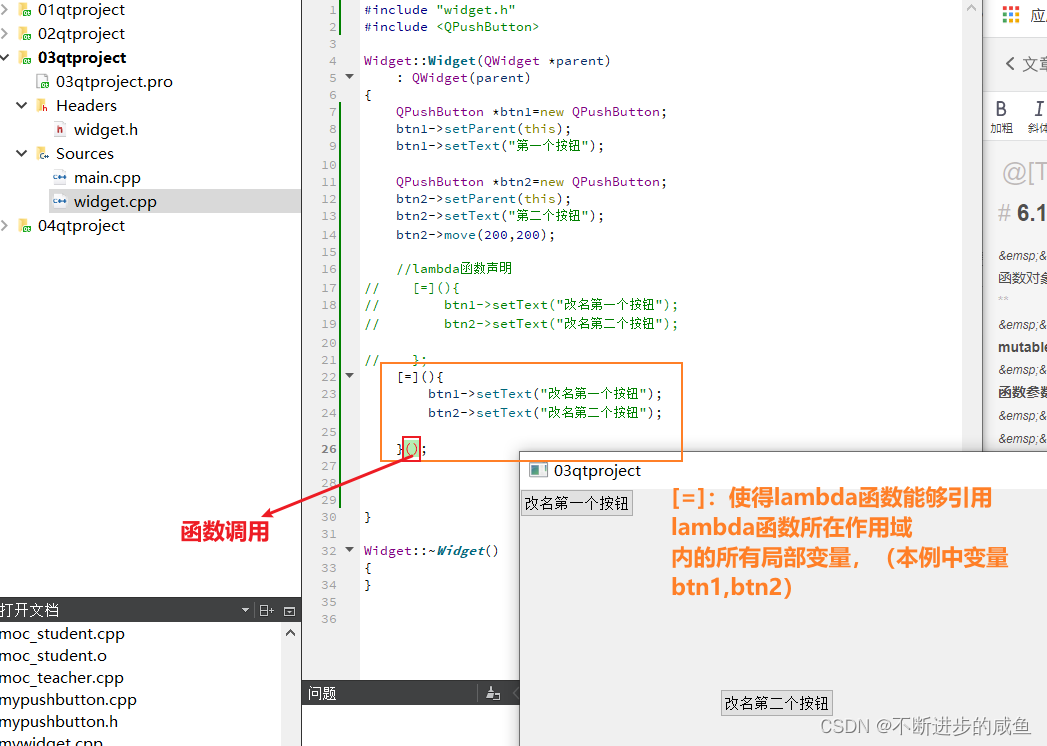Select the 02qtproject project name
Viewport: 1047px width, 746px height.
pos(81,33)
